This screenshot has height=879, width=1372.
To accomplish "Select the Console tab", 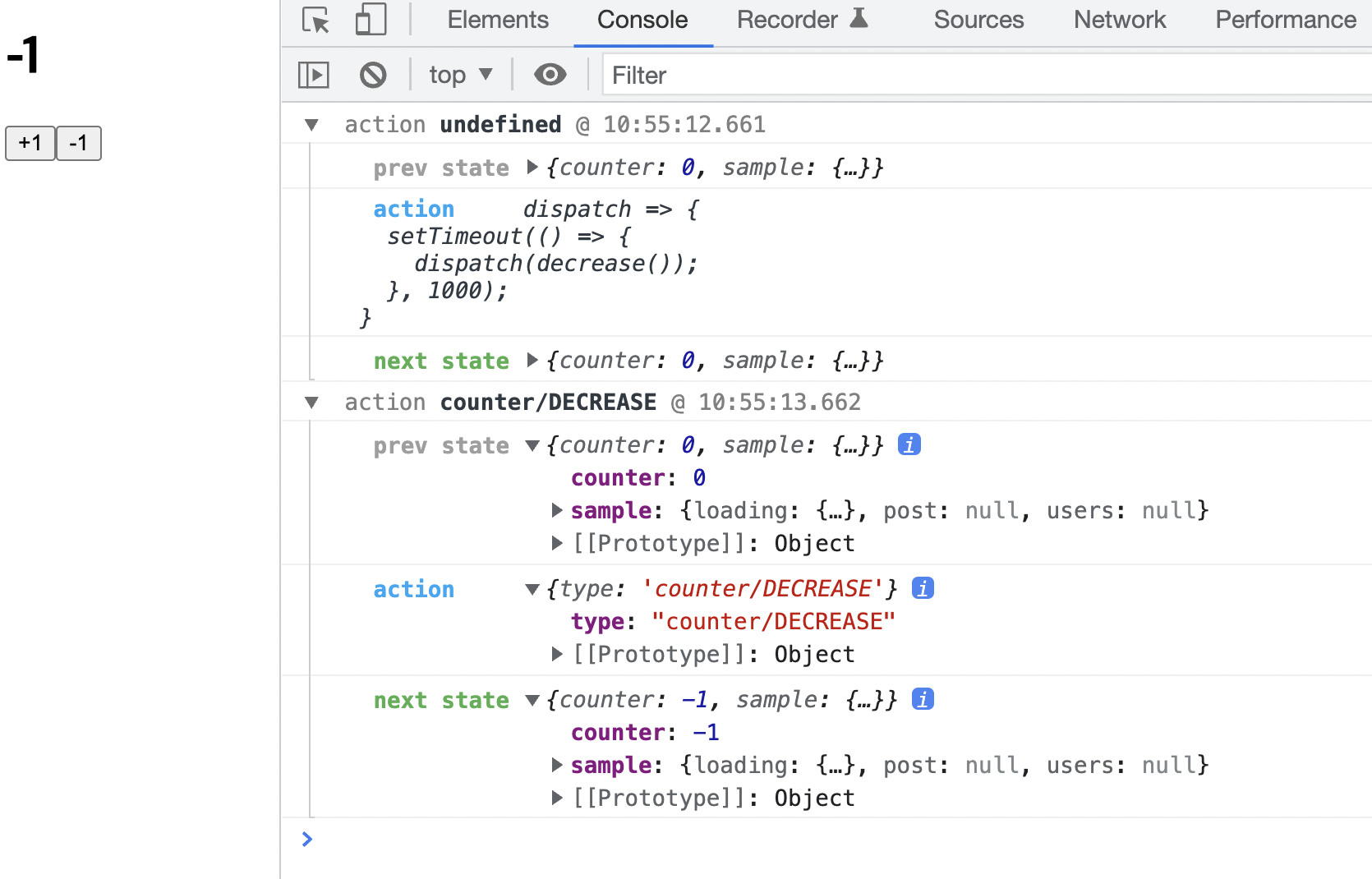I will [x=642, y=20].
